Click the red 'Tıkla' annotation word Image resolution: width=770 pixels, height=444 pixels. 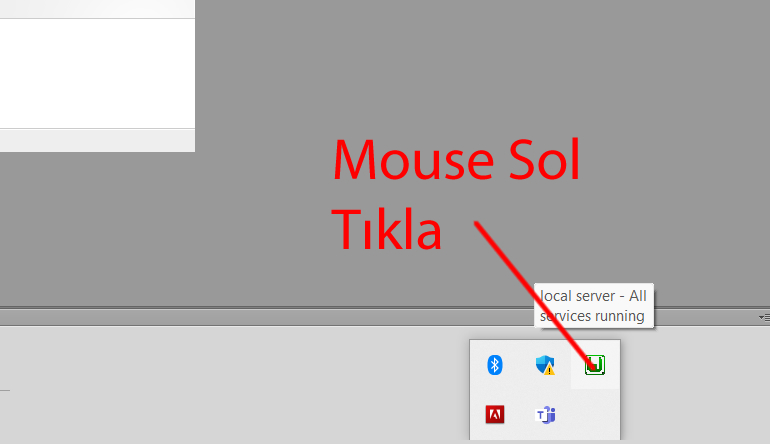pos(386,231)
